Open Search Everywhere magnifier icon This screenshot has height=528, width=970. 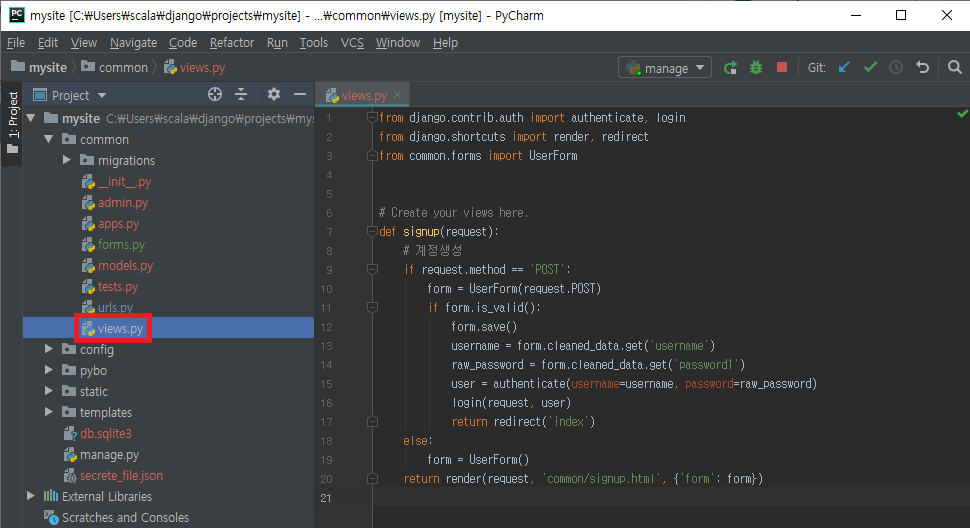coord(955,67)
